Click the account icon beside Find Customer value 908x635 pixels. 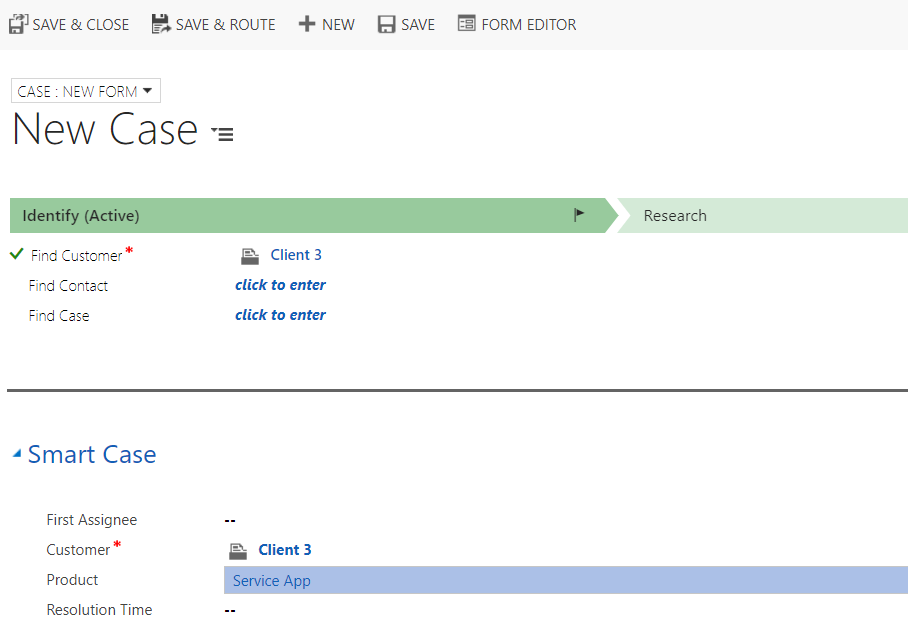(x=250, y=256)
